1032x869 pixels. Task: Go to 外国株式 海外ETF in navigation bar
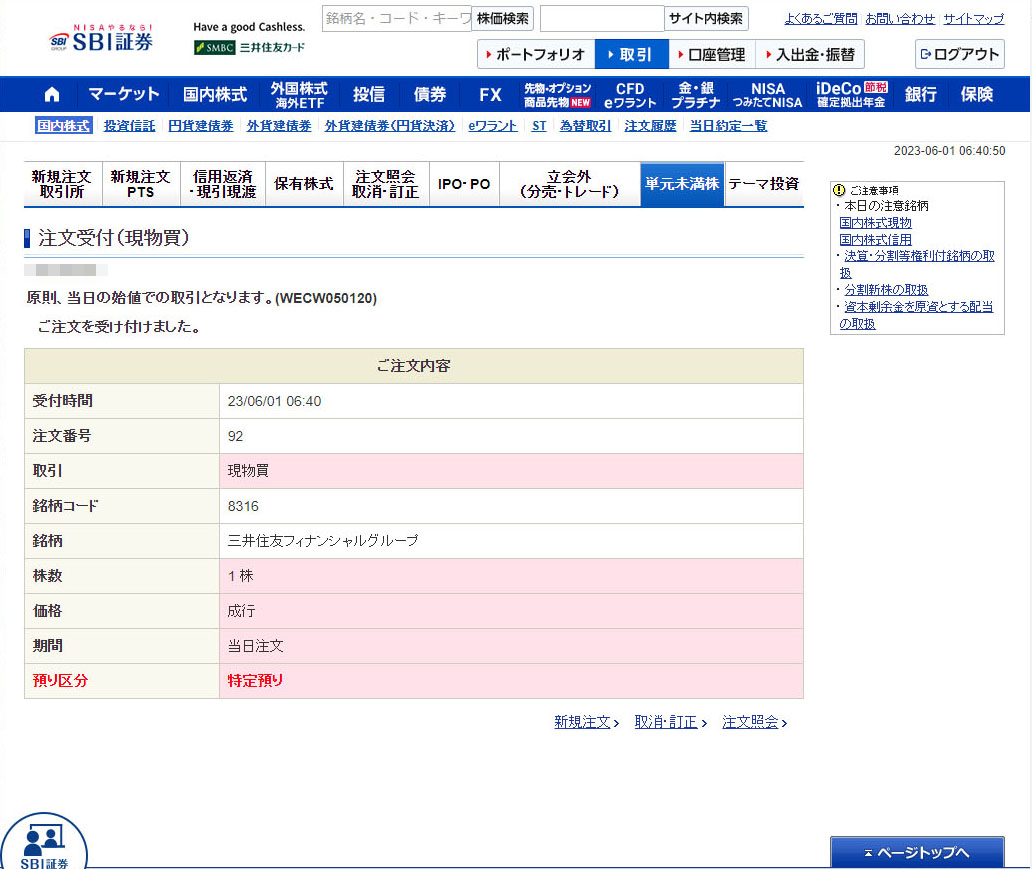pyautogui.click(x=298, y=95)
